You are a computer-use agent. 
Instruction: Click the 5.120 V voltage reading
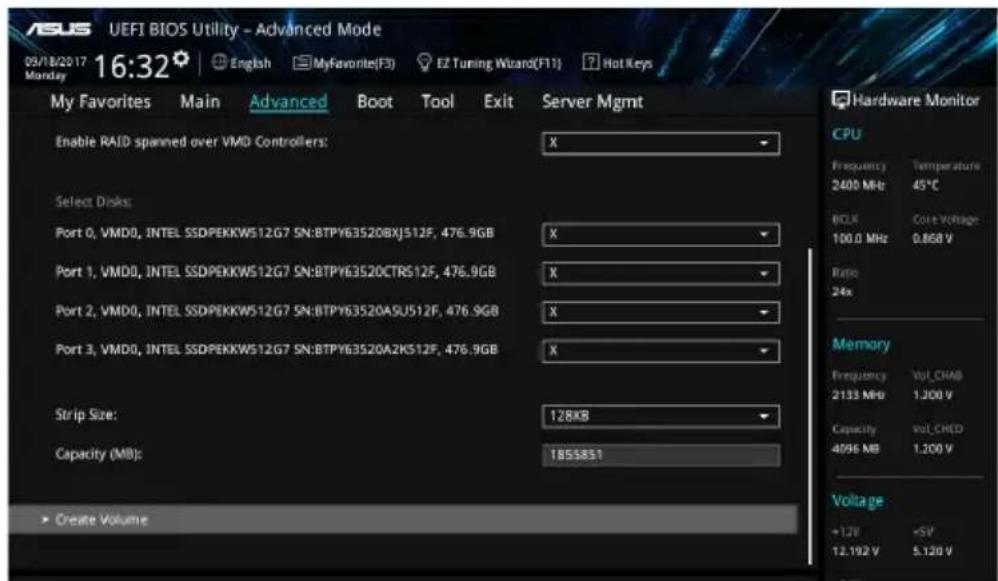(x=932, y=551)
